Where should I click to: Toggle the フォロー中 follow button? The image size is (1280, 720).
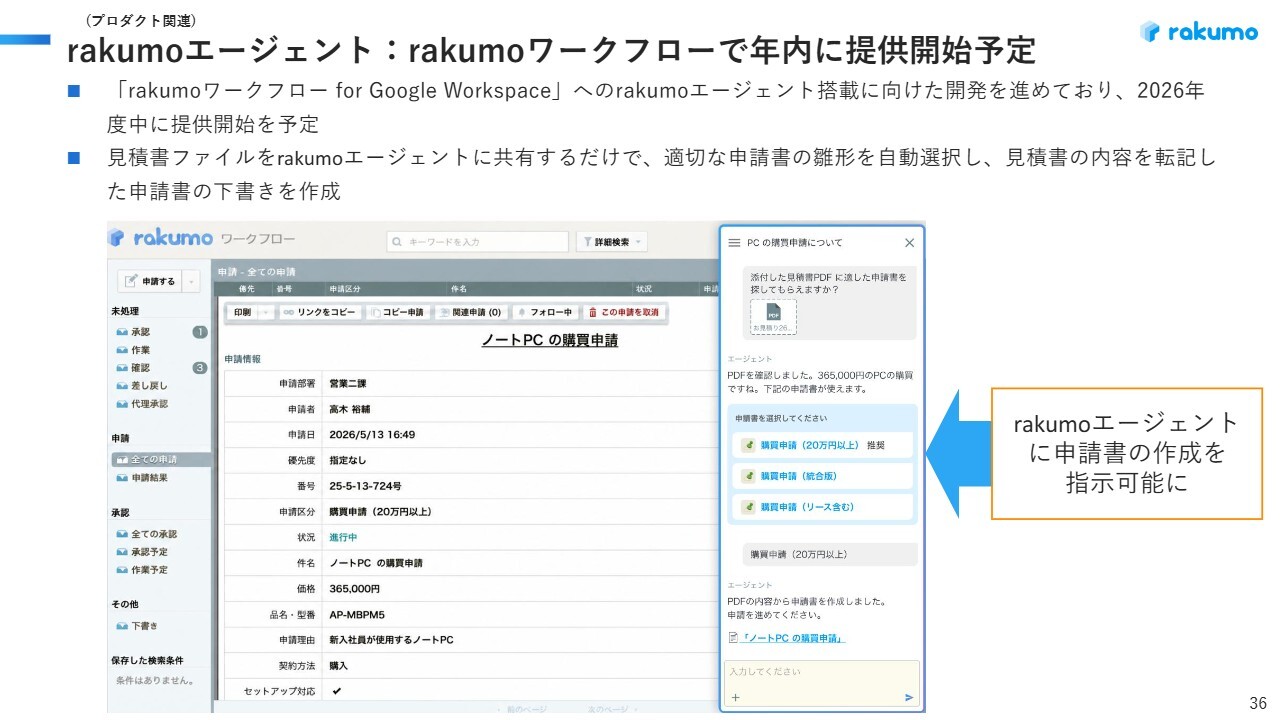click(x=544, y=312)
